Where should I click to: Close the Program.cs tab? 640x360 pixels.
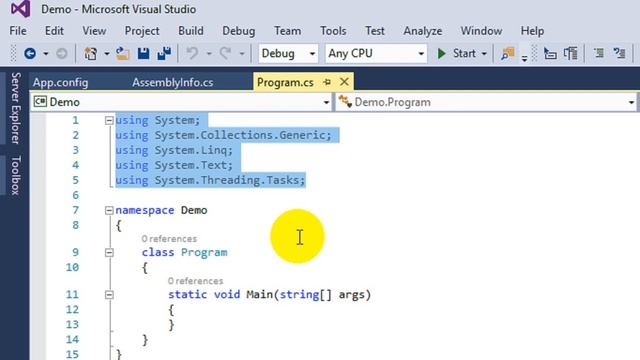344,82
